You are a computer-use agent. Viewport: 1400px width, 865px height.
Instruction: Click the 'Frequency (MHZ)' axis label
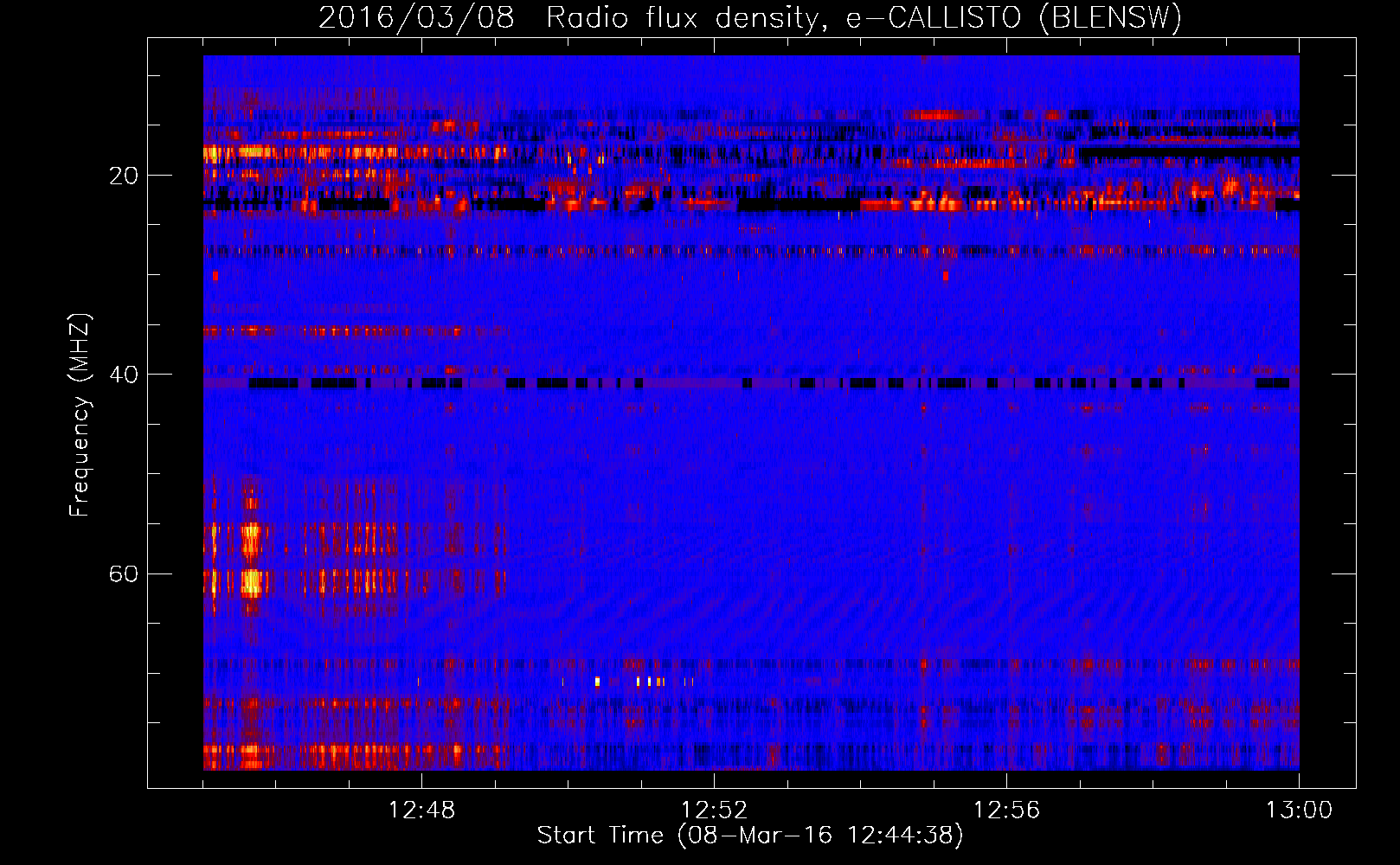(80, 415)
